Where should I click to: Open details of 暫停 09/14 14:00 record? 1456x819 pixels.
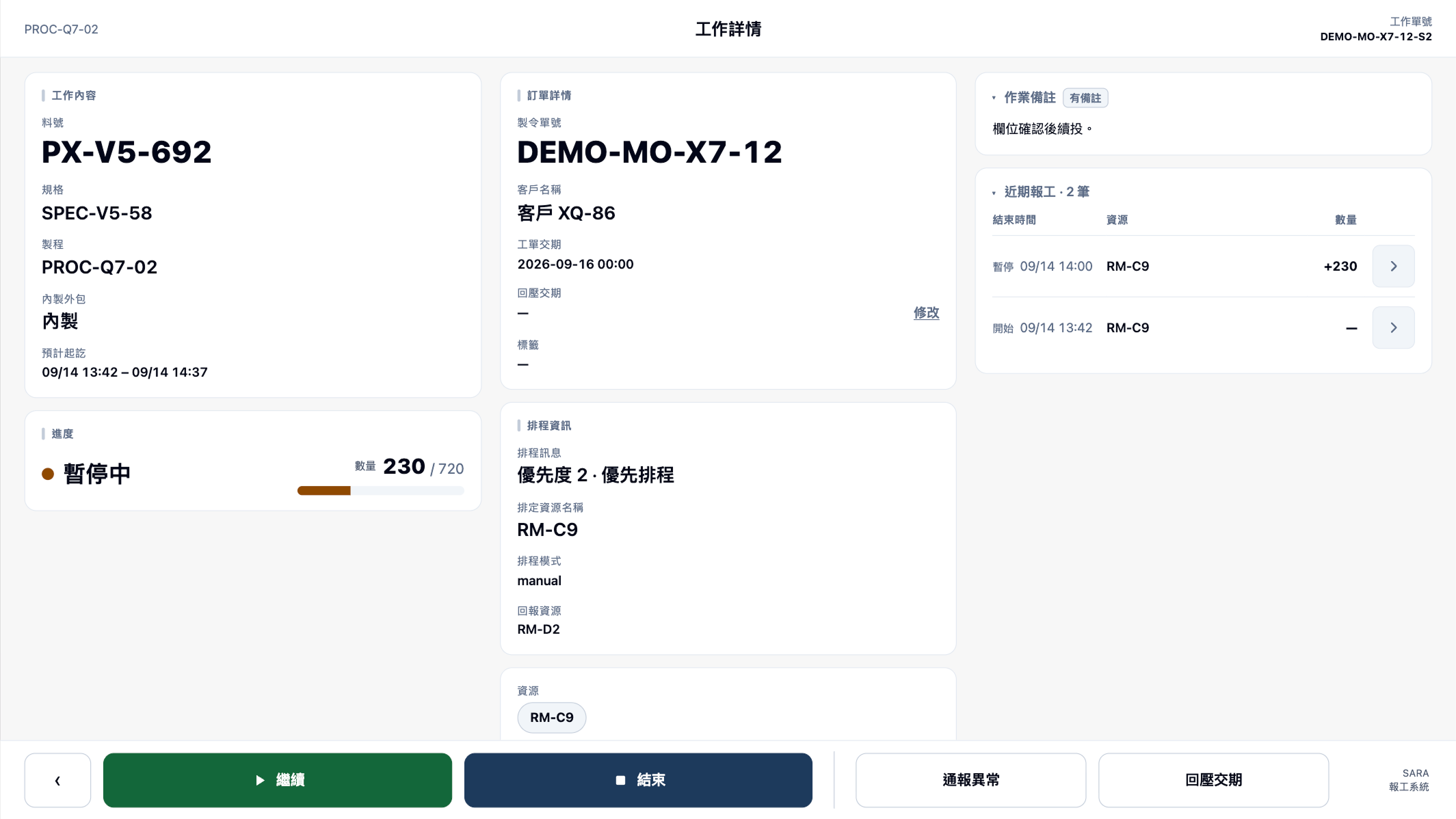click(1393, 266)
